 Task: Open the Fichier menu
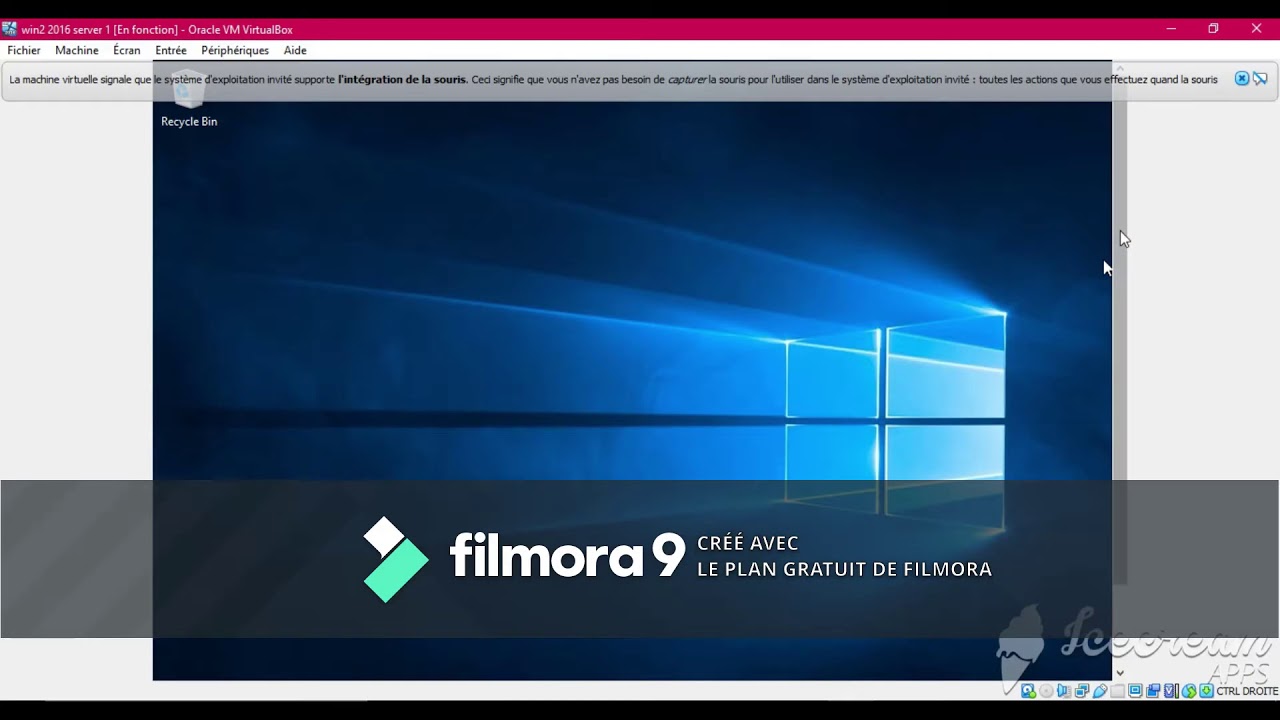tap(24, 50)
